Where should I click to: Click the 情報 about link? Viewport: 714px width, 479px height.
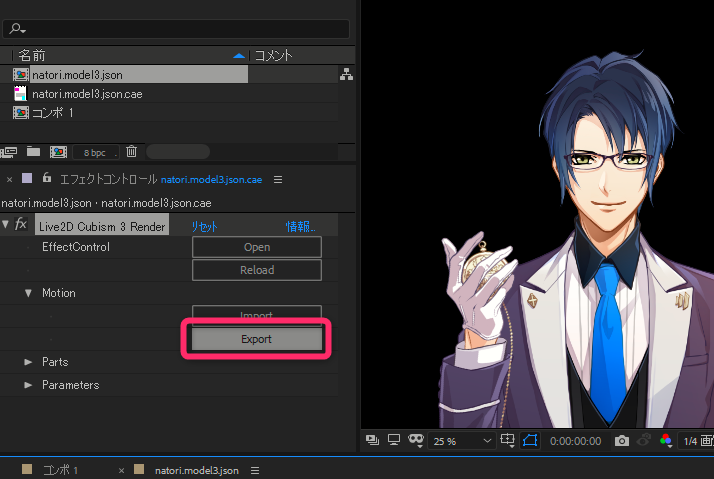coord(300,226)
